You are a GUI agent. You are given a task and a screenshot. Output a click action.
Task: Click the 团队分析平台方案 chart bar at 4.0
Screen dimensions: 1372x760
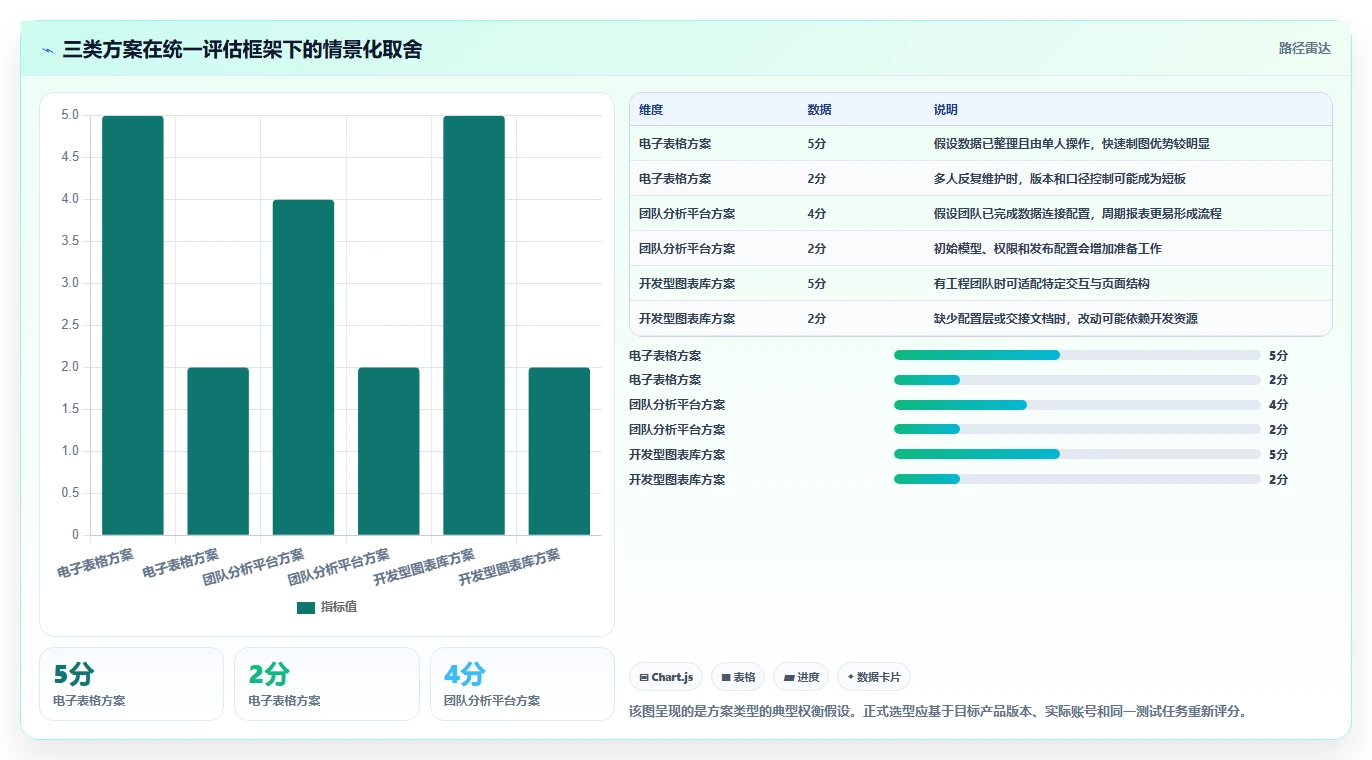pos(303,367)
